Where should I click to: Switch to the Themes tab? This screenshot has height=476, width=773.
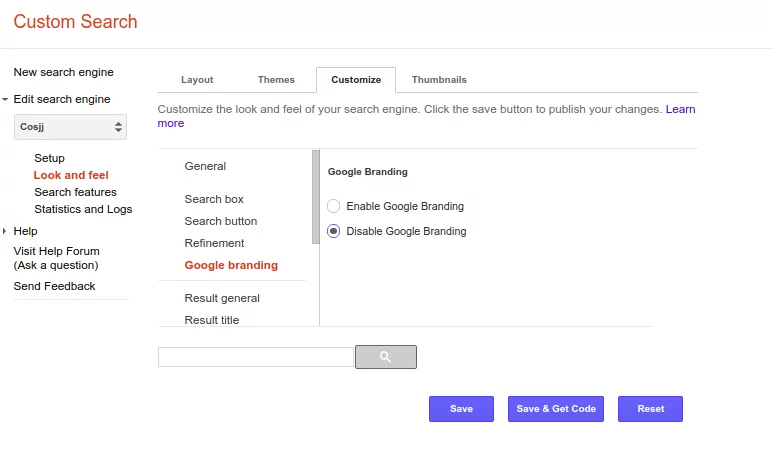tap(276, 80)
